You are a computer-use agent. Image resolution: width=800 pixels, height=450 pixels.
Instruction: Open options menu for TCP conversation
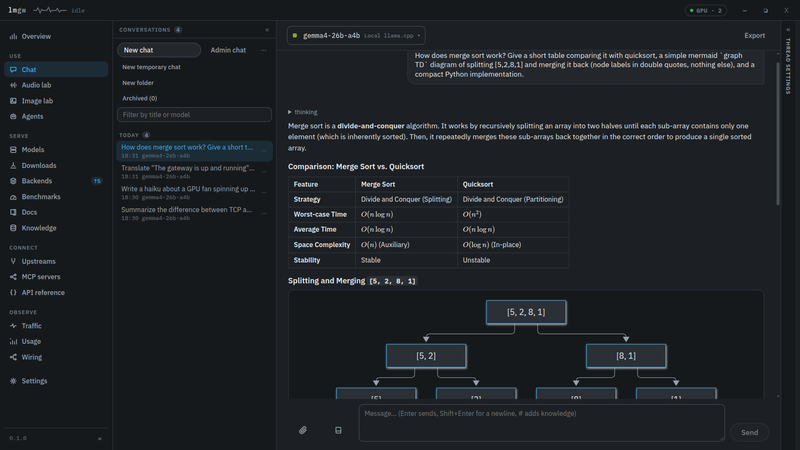[264, 213]
